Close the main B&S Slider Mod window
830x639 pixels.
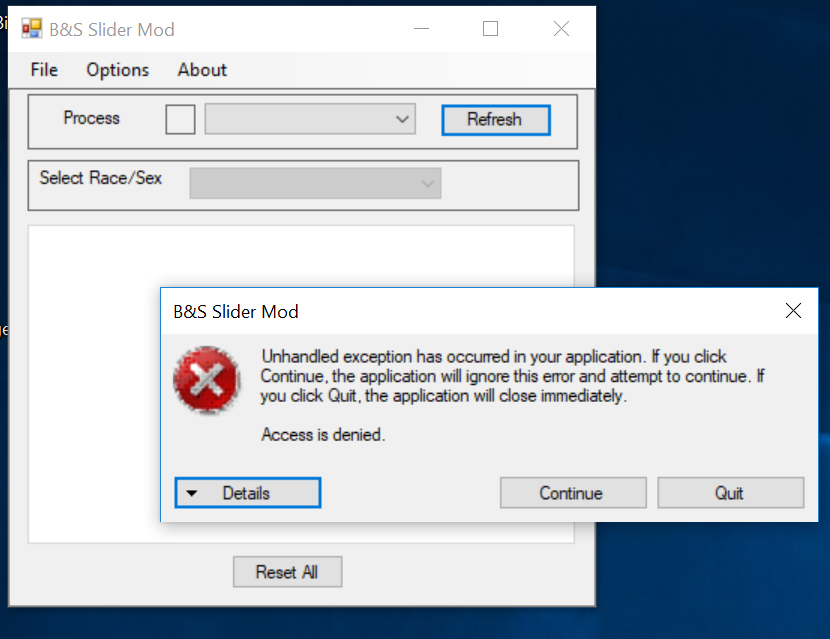pos(561,29)
